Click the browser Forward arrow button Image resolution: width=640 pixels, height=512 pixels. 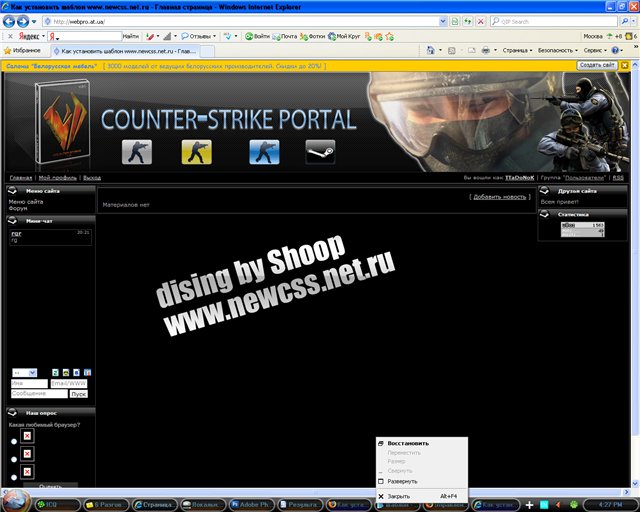23,21
